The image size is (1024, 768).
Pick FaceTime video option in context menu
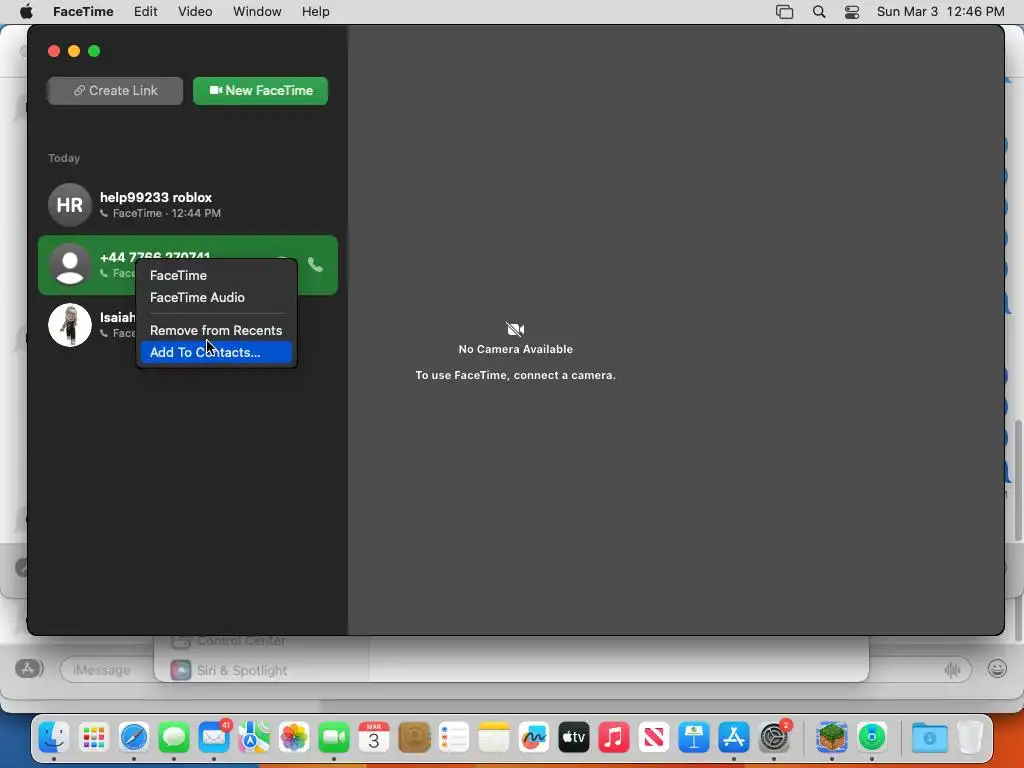[216, 275]
